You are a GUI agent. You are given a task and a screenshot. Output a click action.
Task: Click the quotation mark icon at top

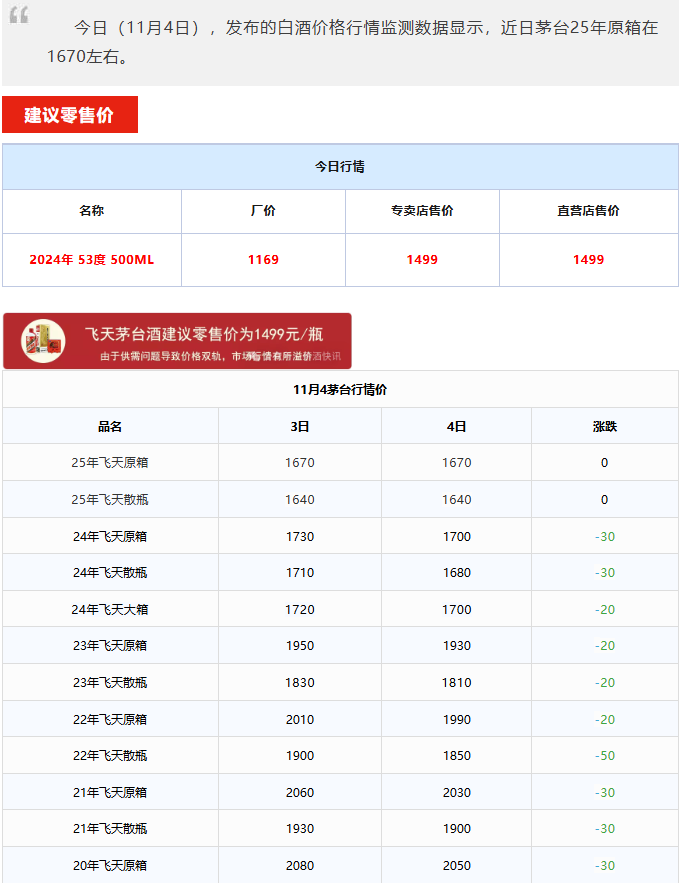tap(19, 14)
